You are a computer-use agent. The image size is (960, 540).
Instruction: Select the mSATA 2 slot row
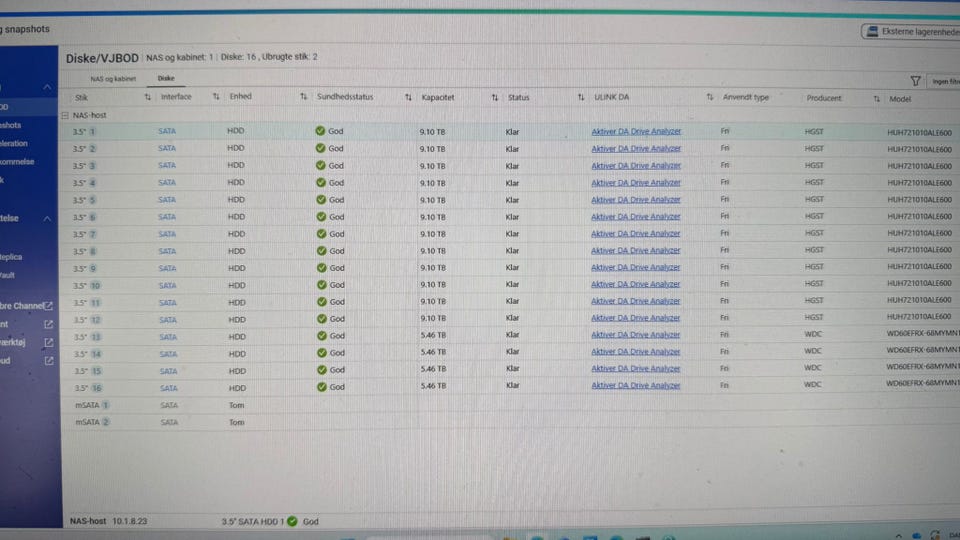(x=511, y=422)
